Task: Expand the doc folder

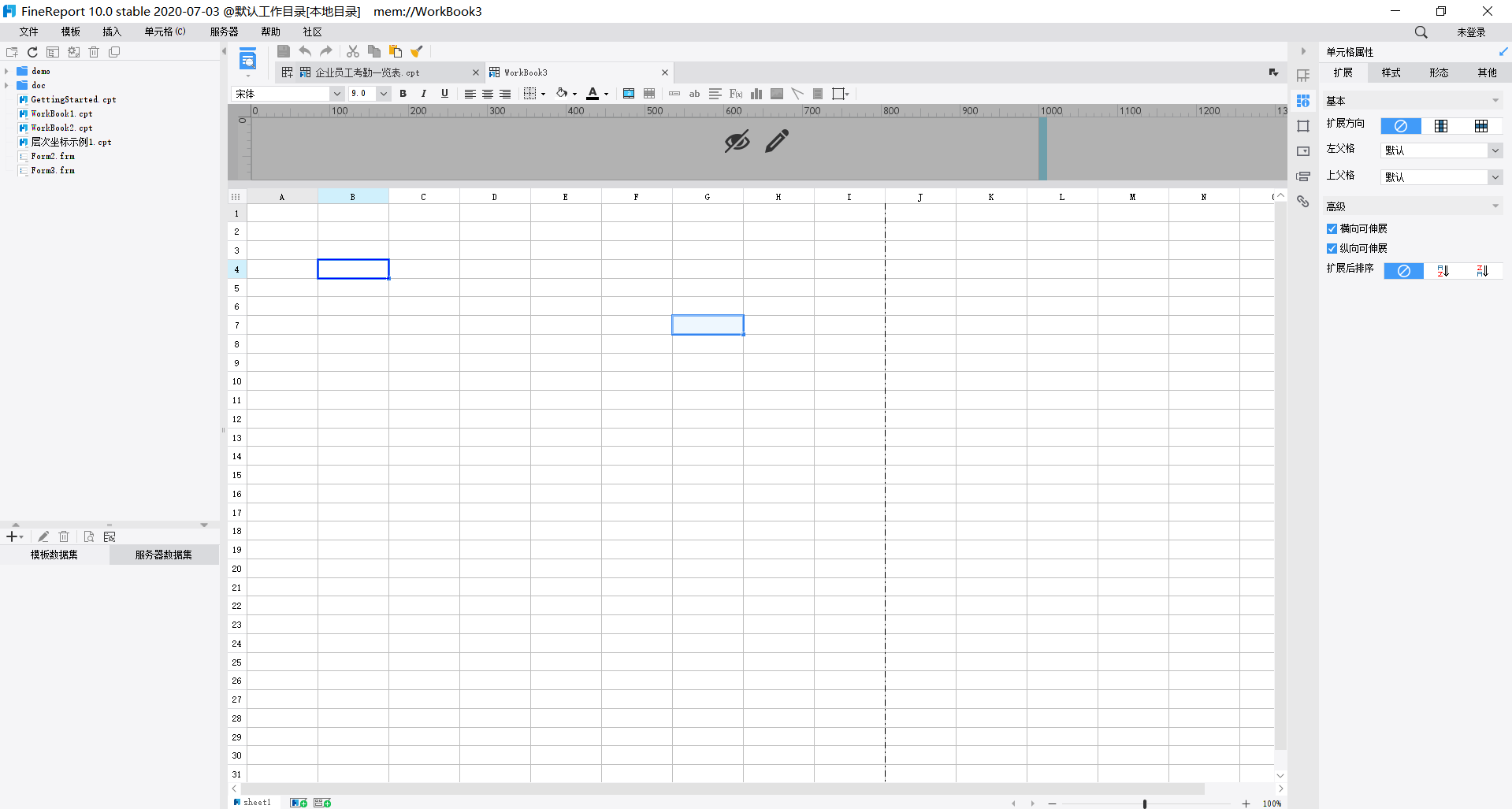Action: [7, 86]
